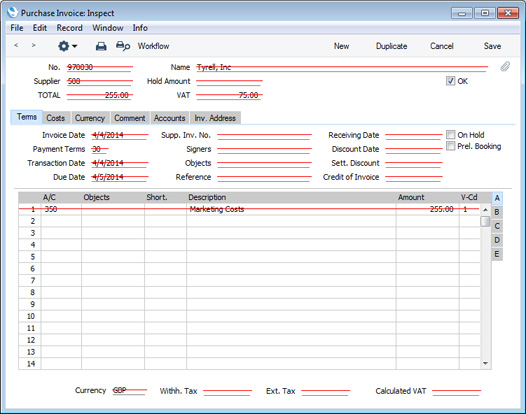
Task: Select flip C of the matrix
Action: pyautogui.click(x=497, y=226)
